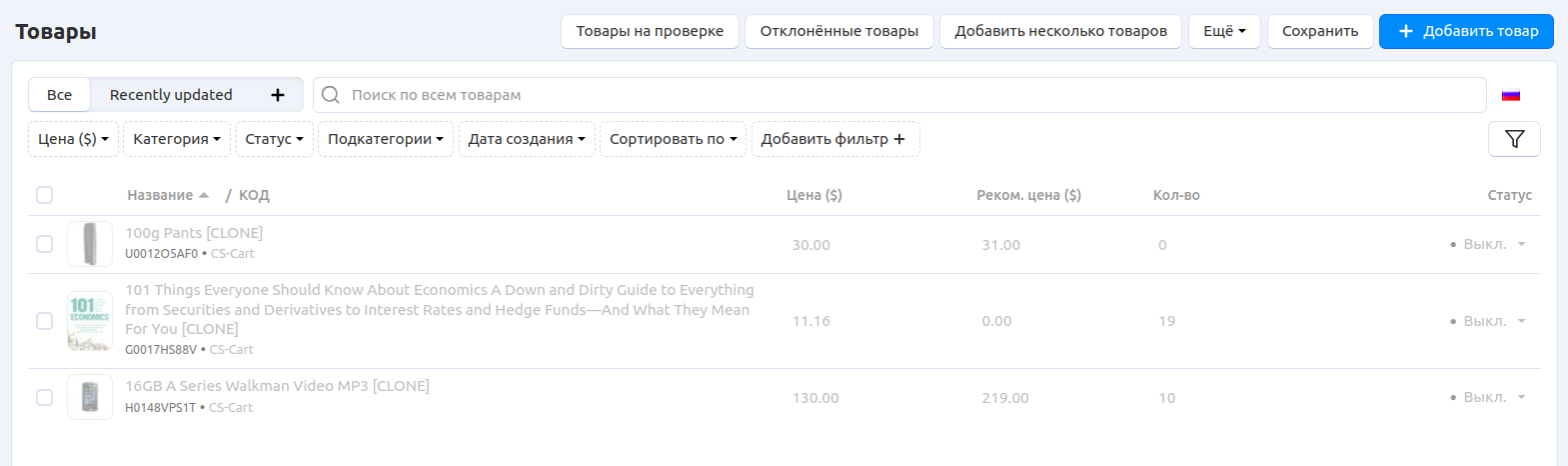Change status of 101 Things Economics row
The image size is (1568, 466).
pos(1489,321)
